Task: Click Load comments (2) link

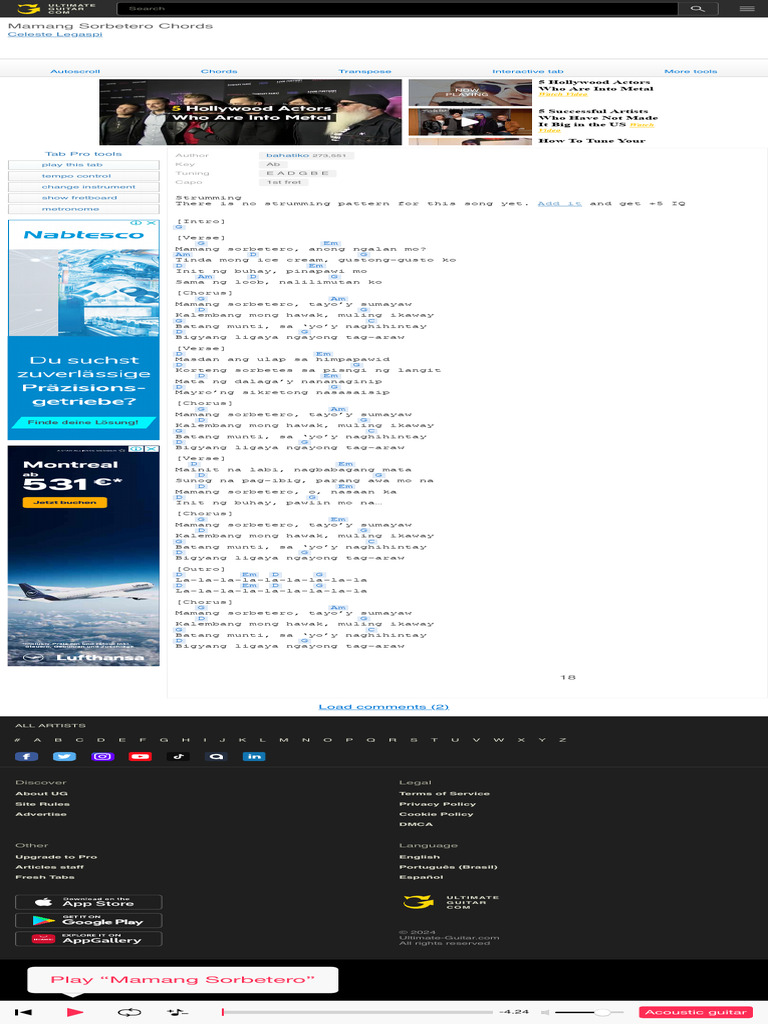Action: point(383,707)
